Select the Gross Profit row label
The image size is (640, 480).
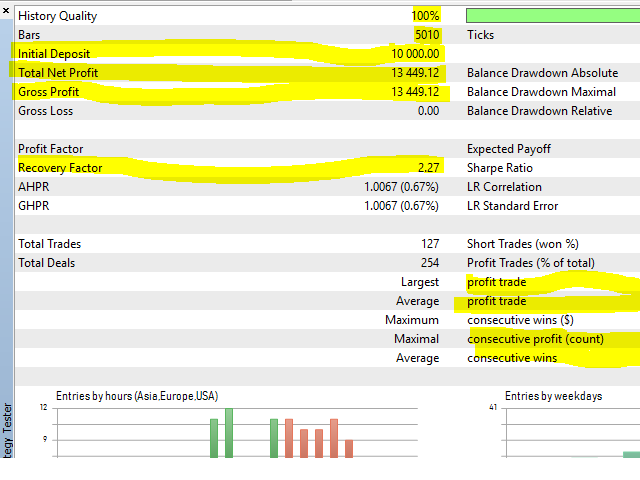tap(49, 92)
